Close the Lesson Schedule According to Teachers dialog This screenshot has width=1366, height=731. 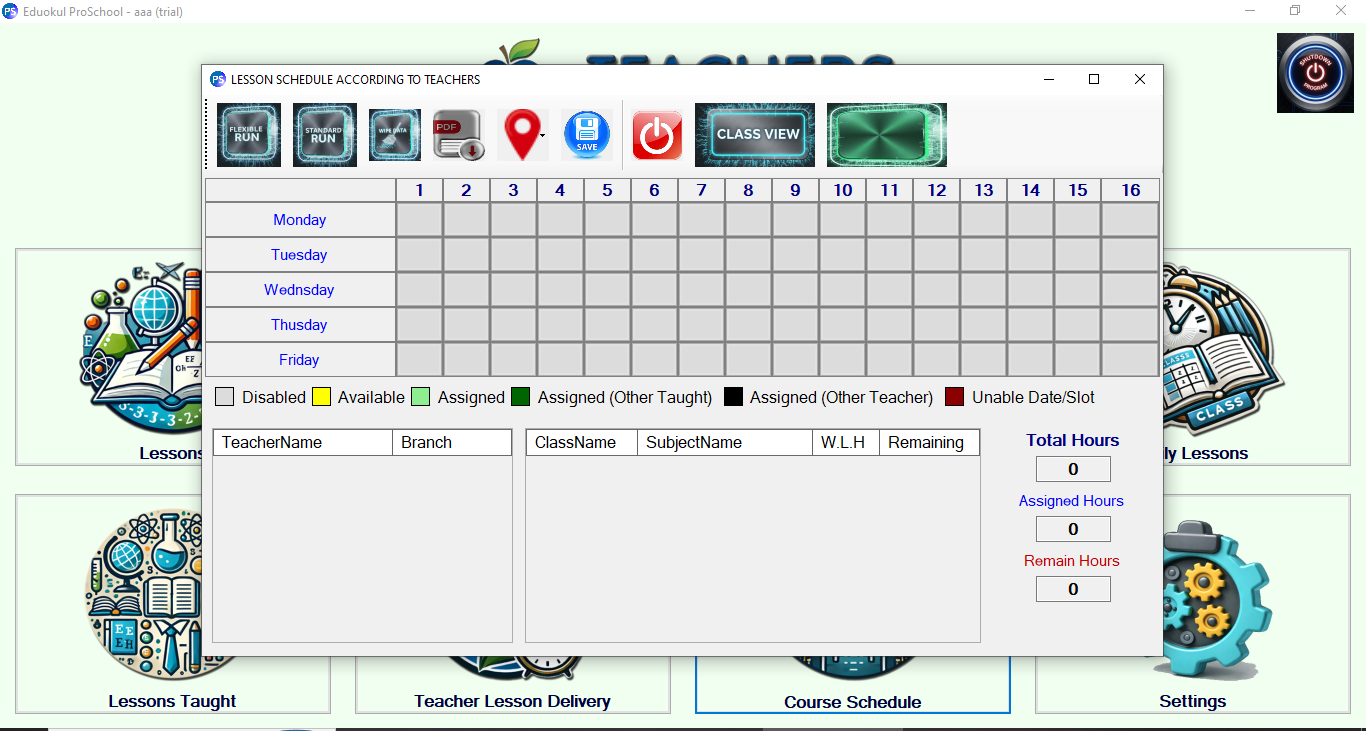1140,79
